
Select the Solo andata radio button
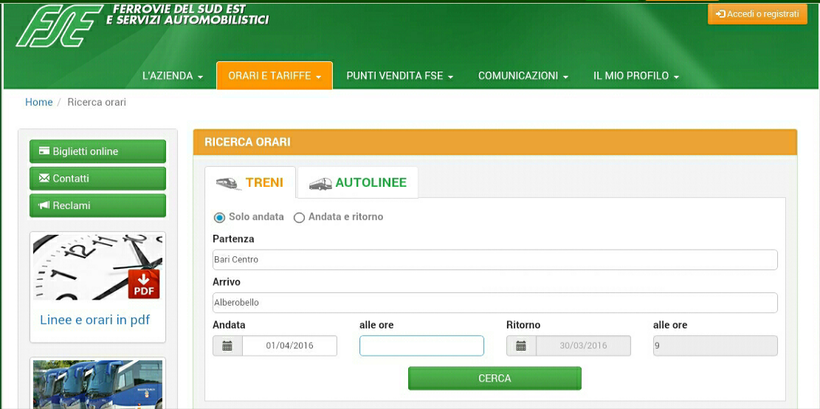[x=220, y=217]
